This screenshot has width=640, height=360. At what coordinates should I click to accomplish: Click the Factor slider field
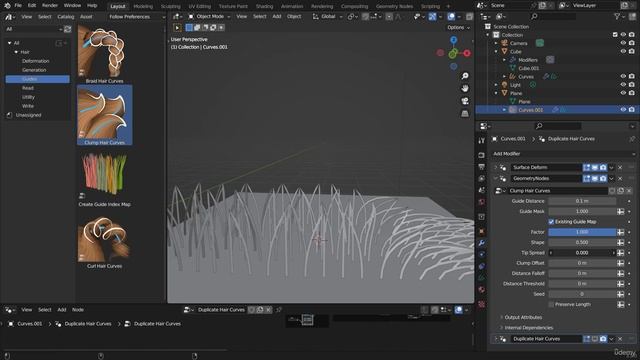[x=582, y=232]
